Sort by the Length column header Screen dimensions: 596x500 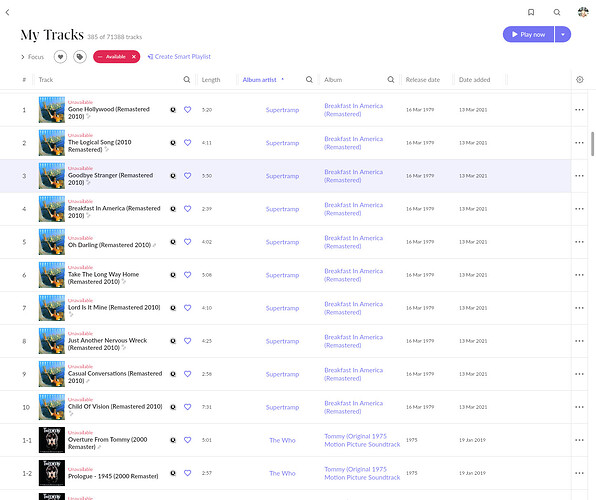(211, 80)
